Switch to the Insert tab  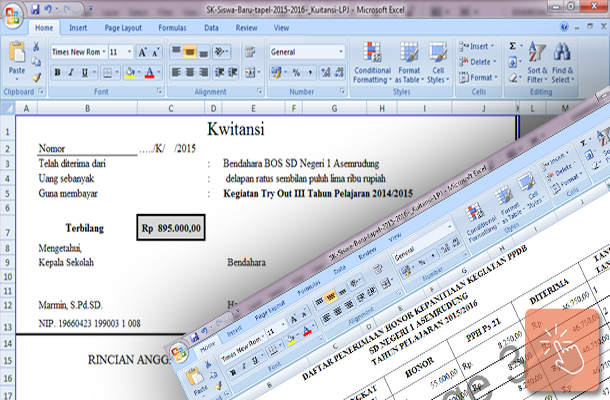(78, 28)
